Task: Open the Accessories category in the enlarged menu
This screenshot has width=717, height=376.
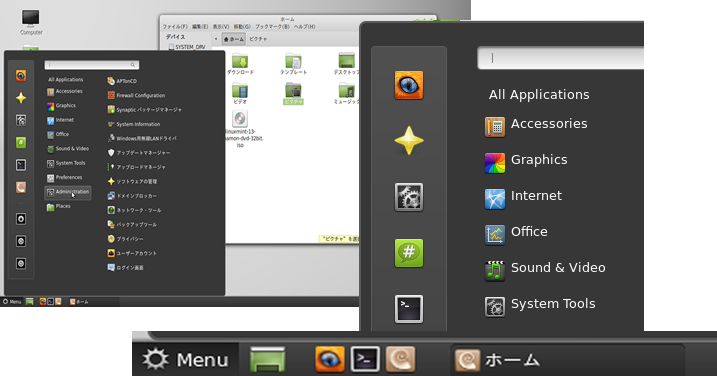Action: tap(536, 125)
